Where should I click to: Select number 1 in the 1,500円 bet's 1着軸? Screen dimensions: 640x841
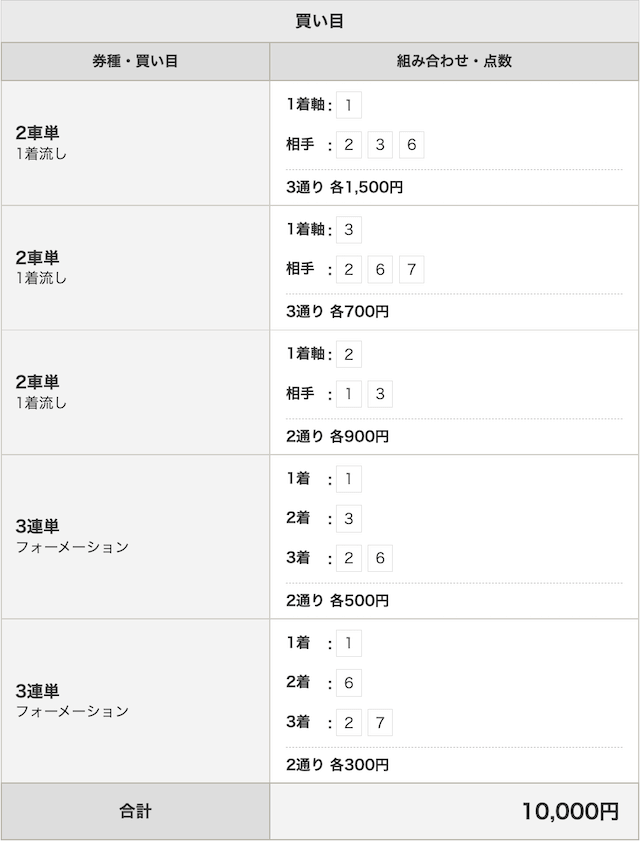[x=349, y=105]
